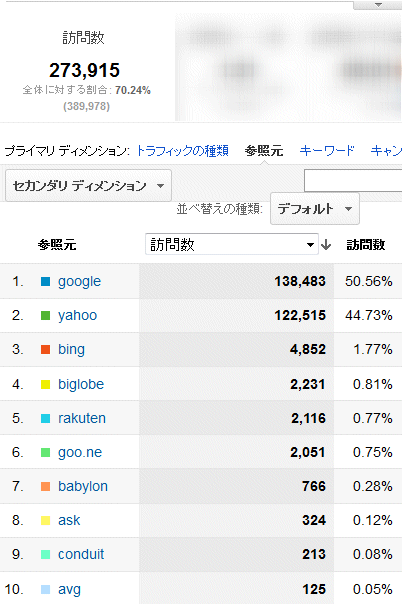402x604 pixels.
Task: Open the デフォルト sort type dropdown
Action: coord(315,209)
